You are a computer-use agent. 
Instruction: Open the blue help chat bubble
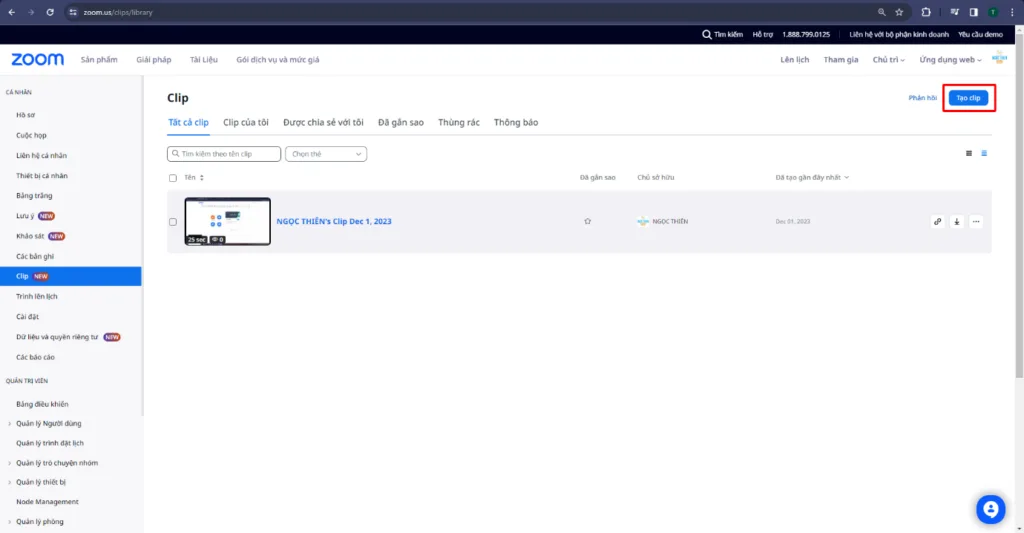point(990,509)
